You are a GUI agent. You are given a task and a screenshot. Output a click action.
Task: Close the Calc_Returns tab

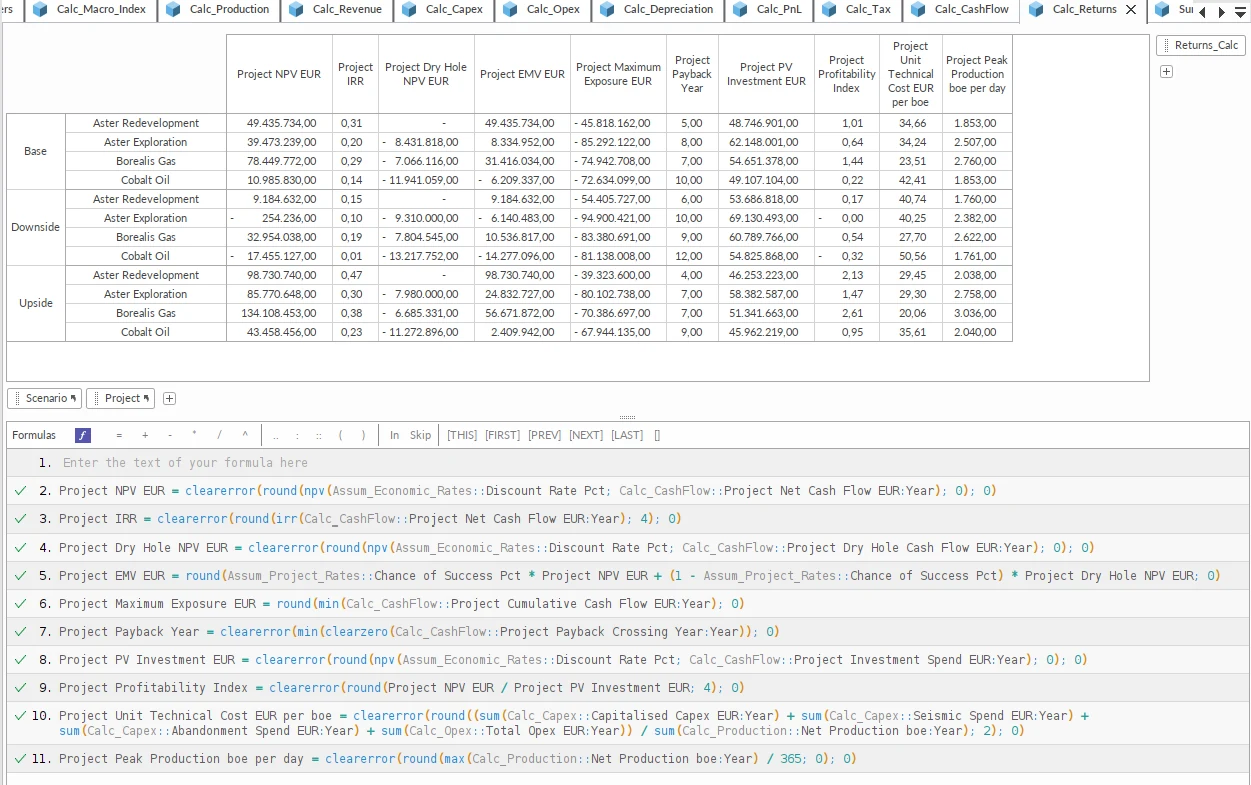pyautogui.click(x=1131, y=10)
